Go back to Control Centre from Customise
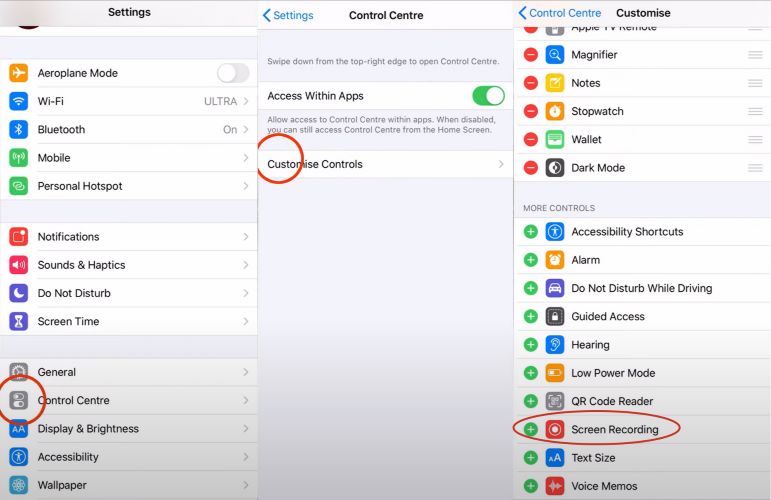 (x=560, y=13)
